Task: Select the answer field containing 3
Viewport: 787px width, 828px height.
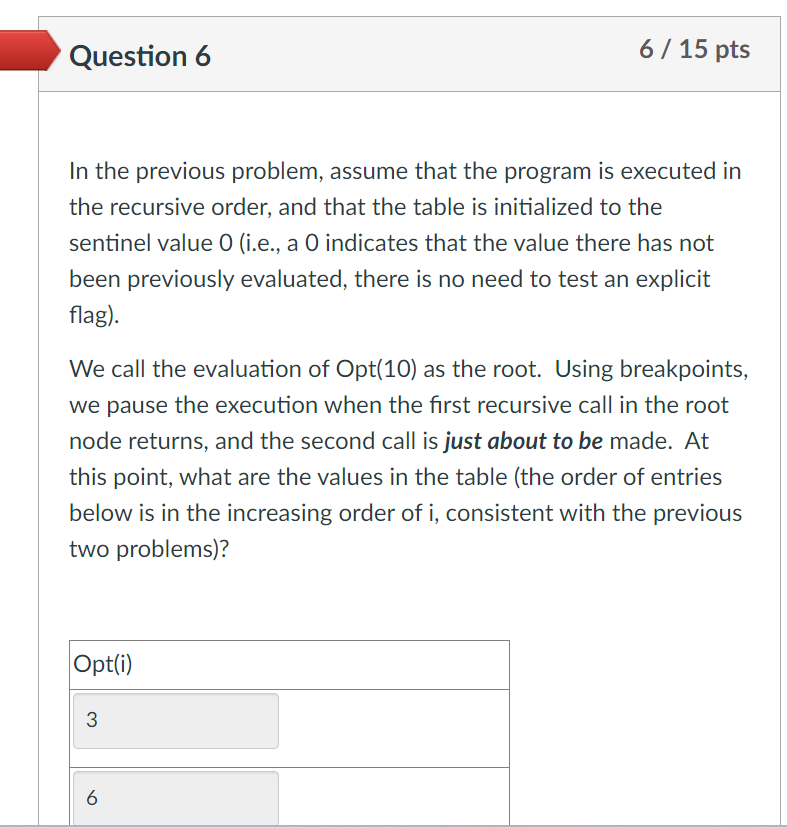Action: click(175, 720)
